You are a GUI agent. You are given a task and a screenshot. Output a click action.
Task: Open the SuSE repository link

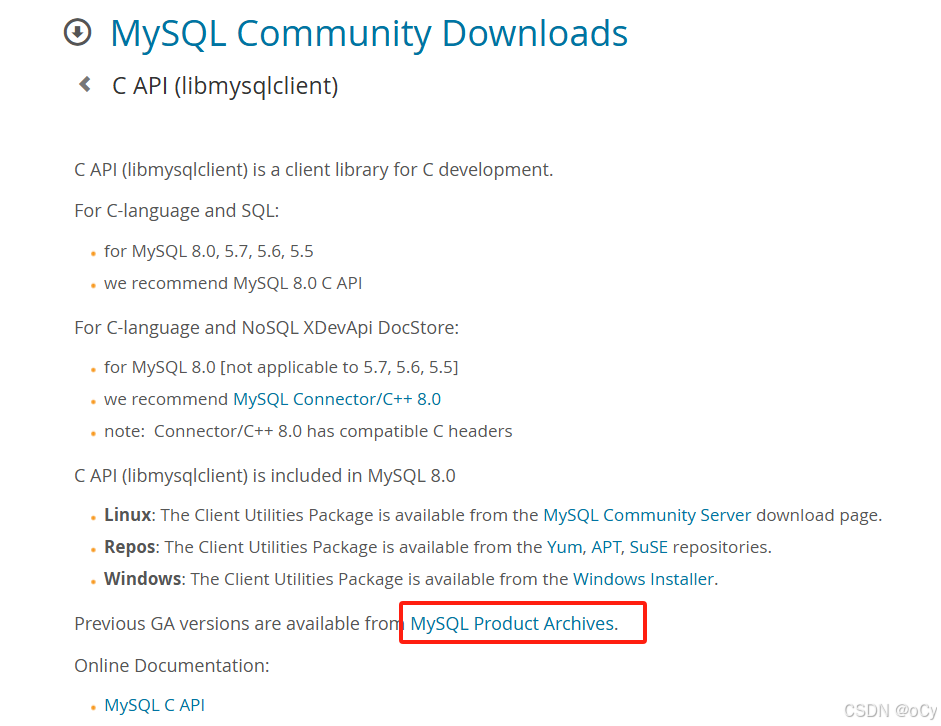[x=648, y=547]
